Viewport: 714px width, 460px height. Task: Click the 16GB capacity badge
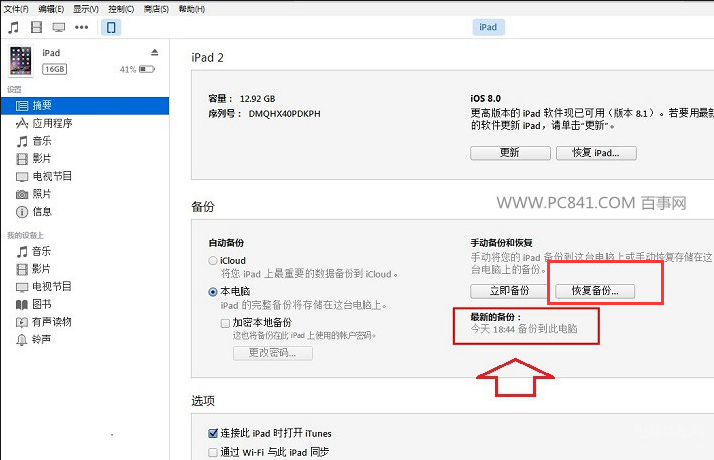[55, 69]
